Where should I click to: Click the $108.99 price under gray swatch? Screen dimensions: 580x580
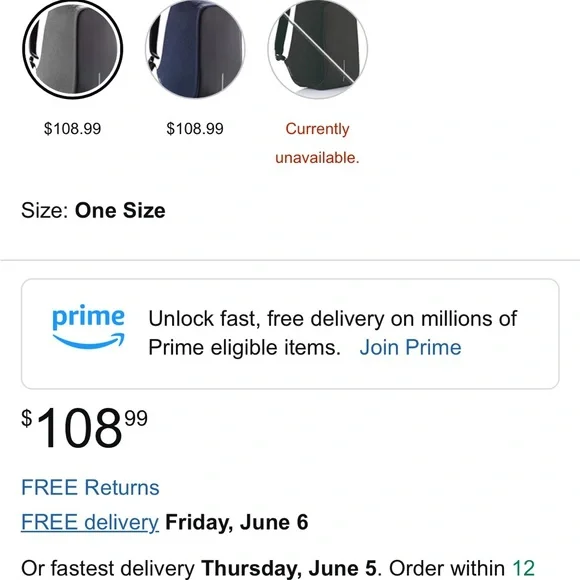[72, 129]
